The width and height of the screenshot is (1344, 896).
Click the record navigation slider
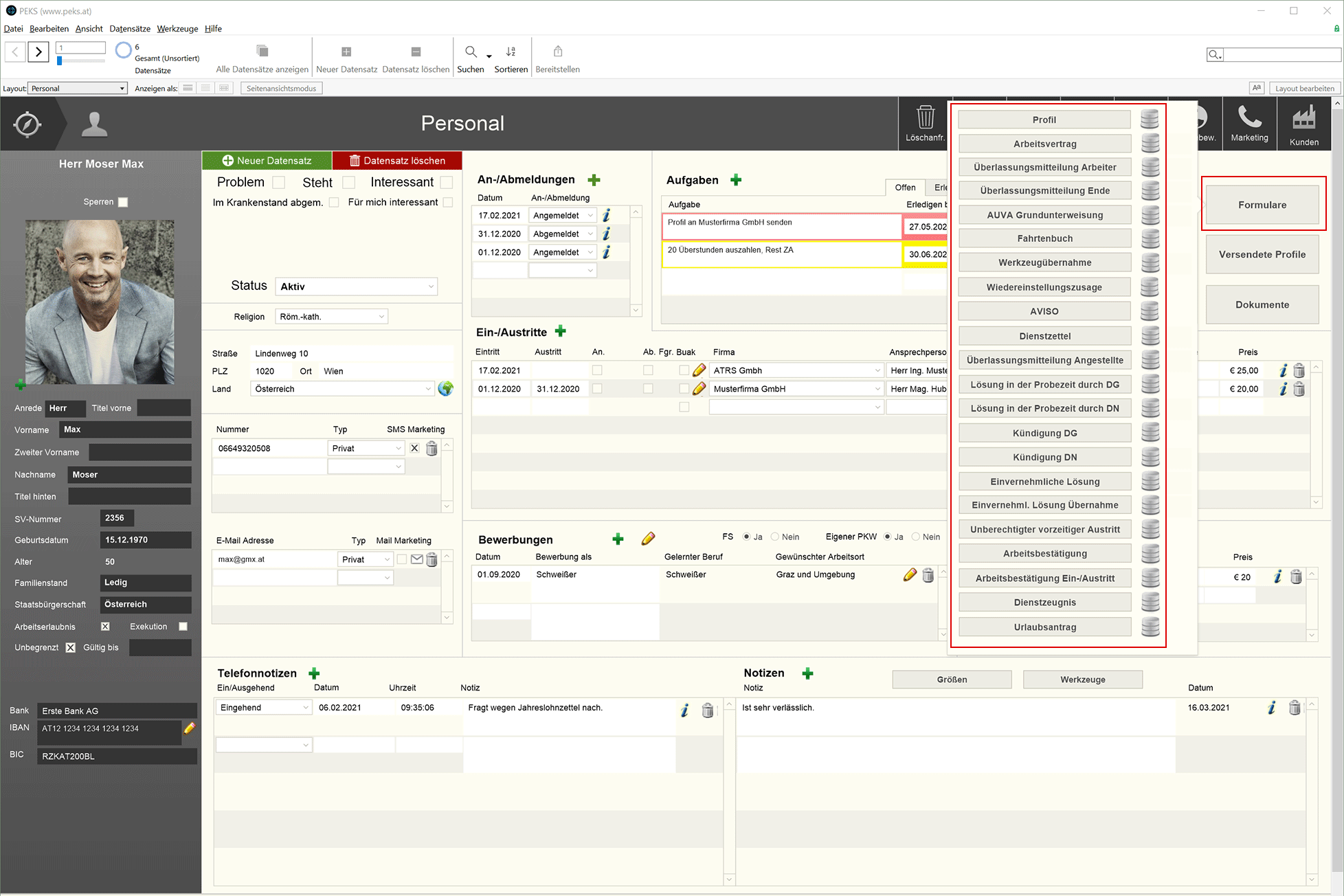[x=60, y=61]
